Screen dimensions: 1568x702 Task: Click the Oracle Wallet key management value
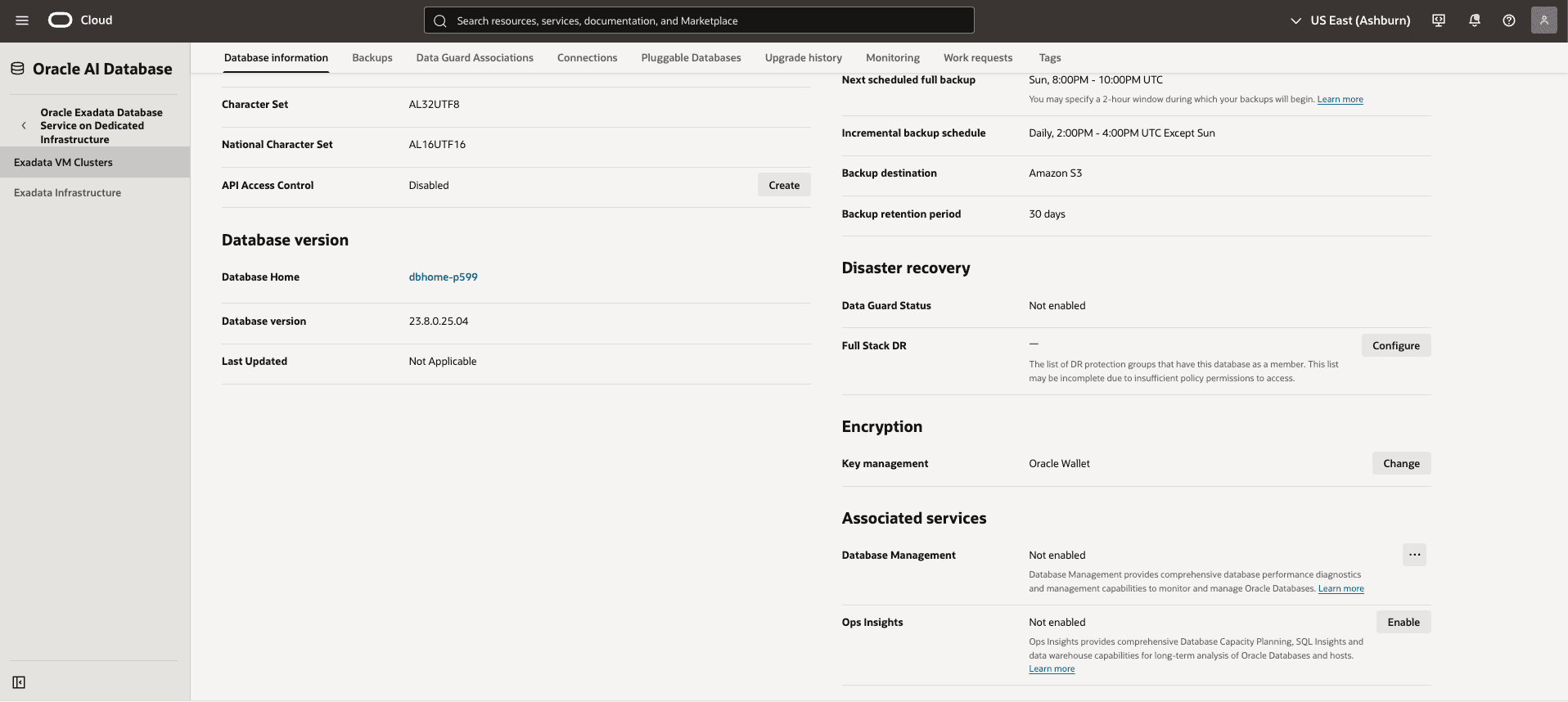click(1060, 464)
